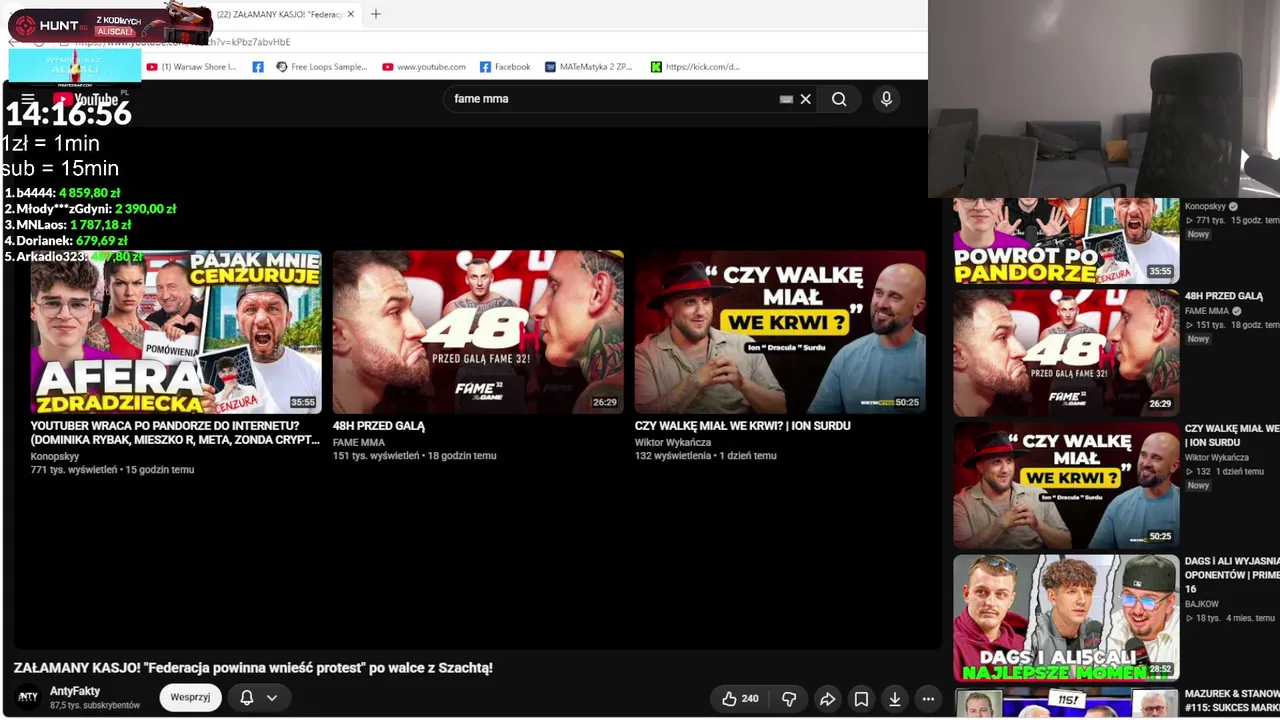Open Wiktor Wykańcza channel under end-screen video
This screenshot has height=720, width=1280.
673,442
